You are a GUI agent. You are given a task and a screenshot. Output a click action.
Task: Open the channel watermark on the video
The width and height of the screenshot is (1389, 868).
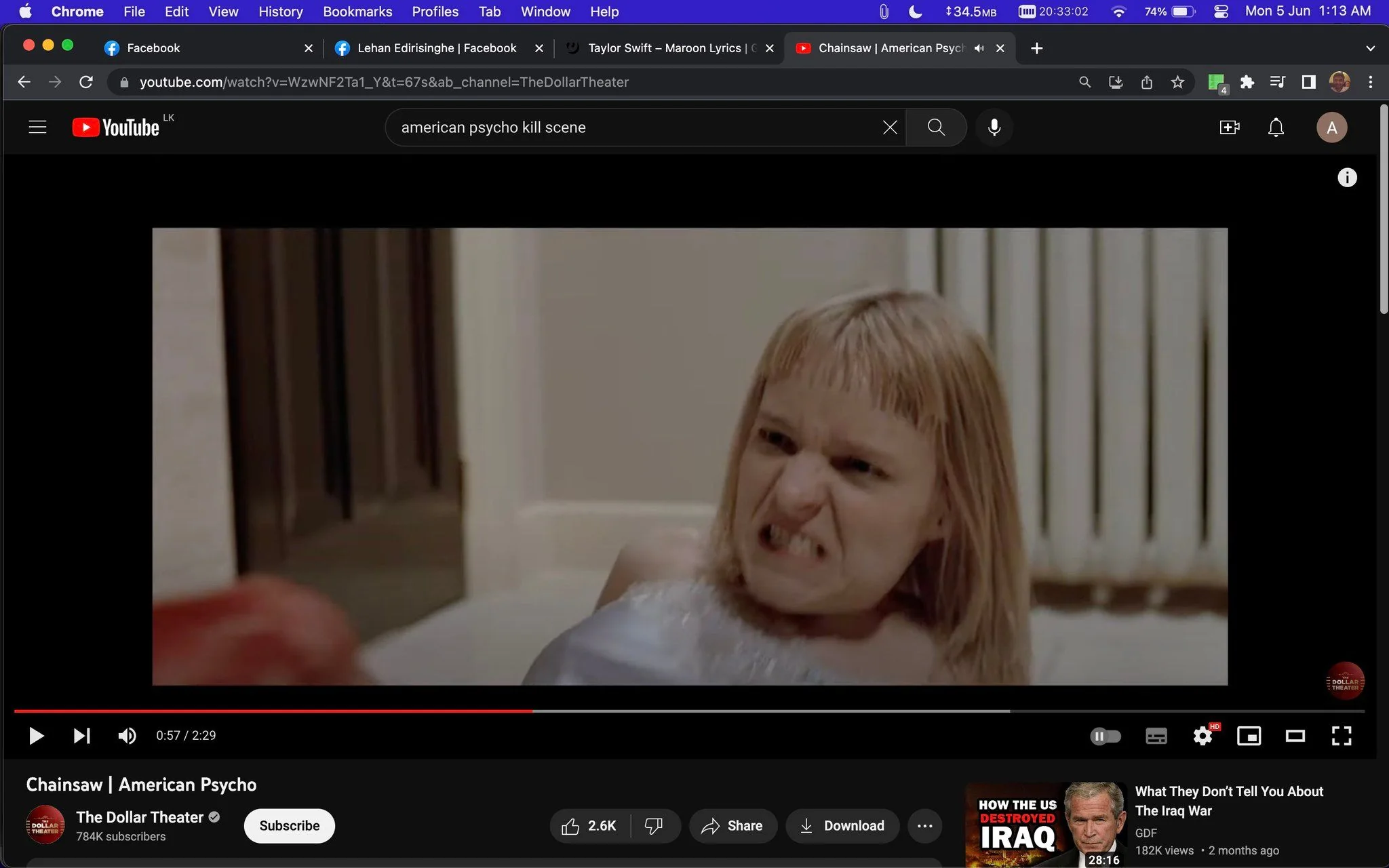coord(1345,681)
